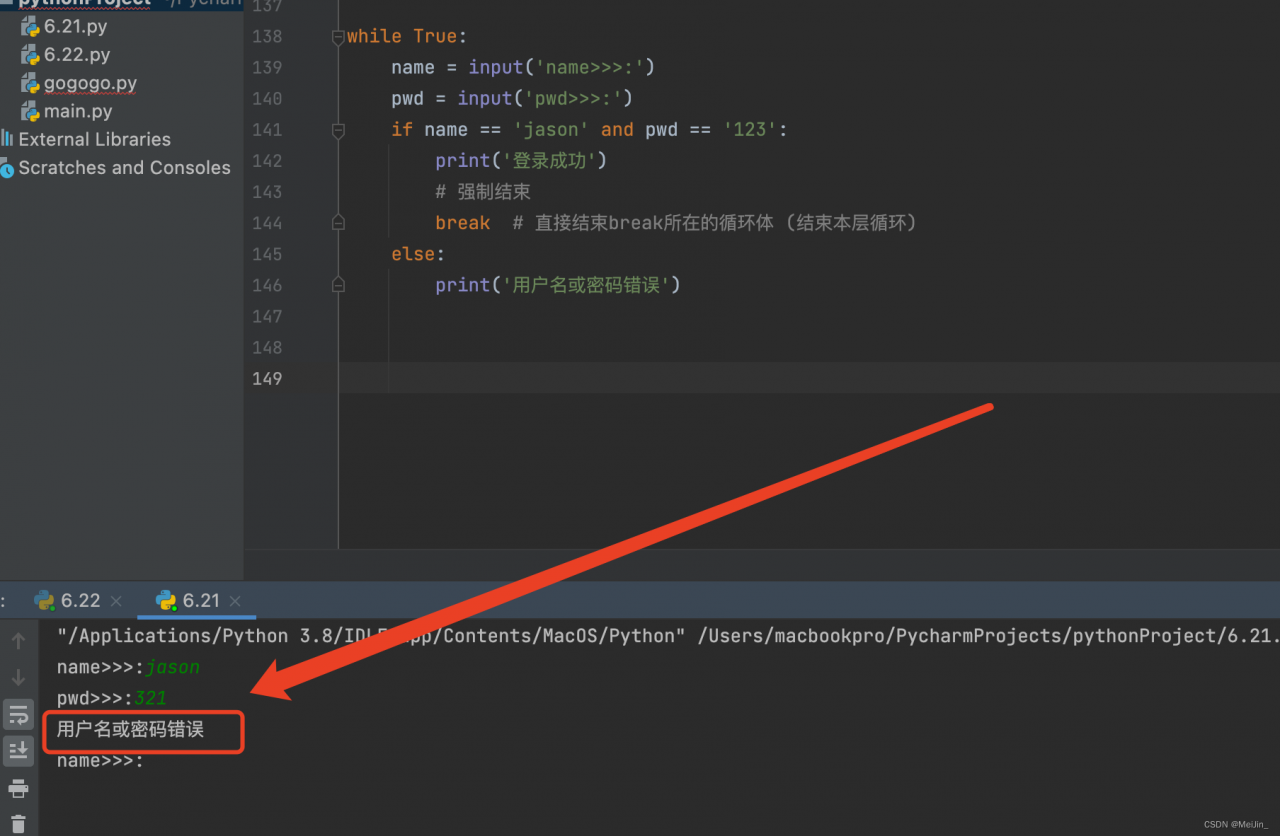Click the if name == 'jason' condition line
Viewport: 1280px width, 836px height.
click(x=590, y=129)
